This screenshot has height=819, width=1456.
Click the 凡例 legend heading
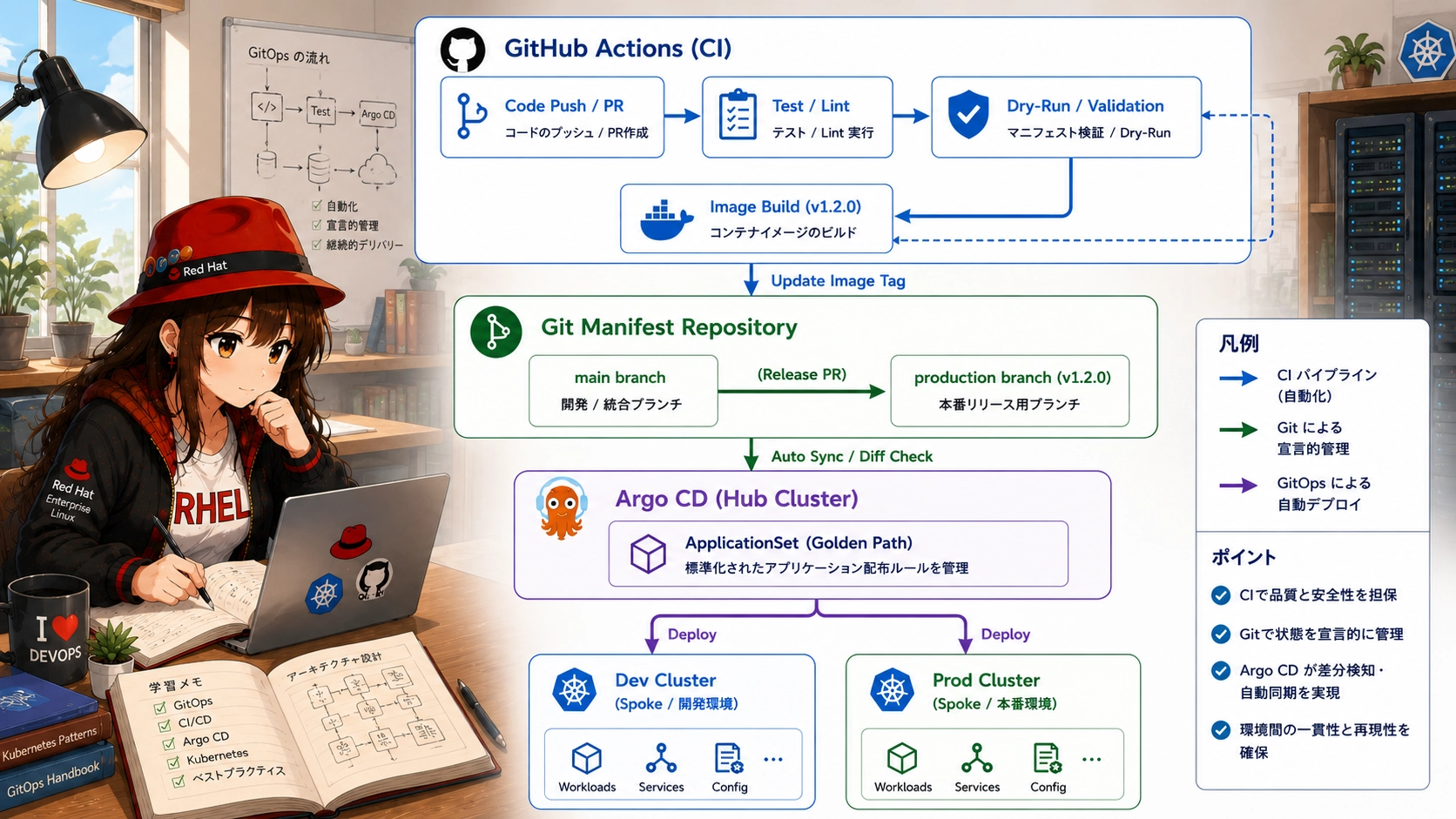(1238, 344)
